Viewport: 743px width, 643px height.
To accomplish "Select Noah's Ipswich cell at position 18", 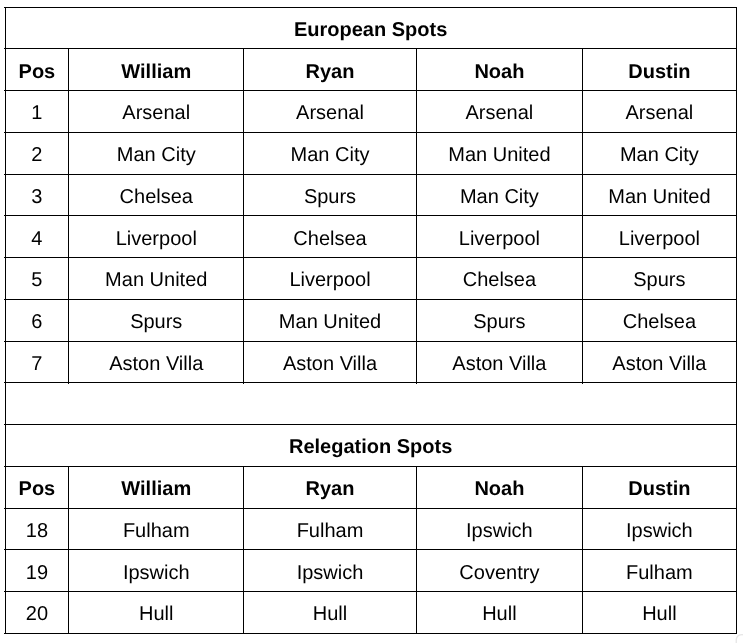I will [x=499, y=529].
